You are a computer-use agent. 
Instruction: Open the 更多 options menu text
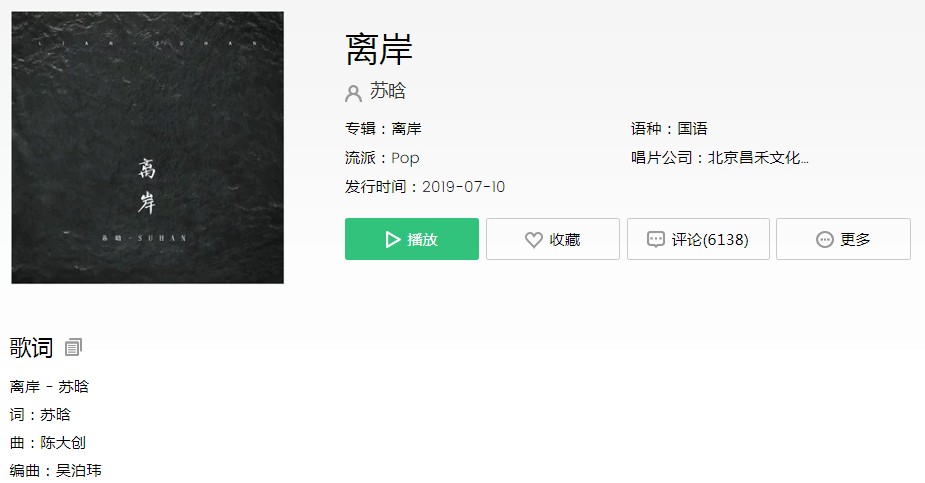click(855, 239)
